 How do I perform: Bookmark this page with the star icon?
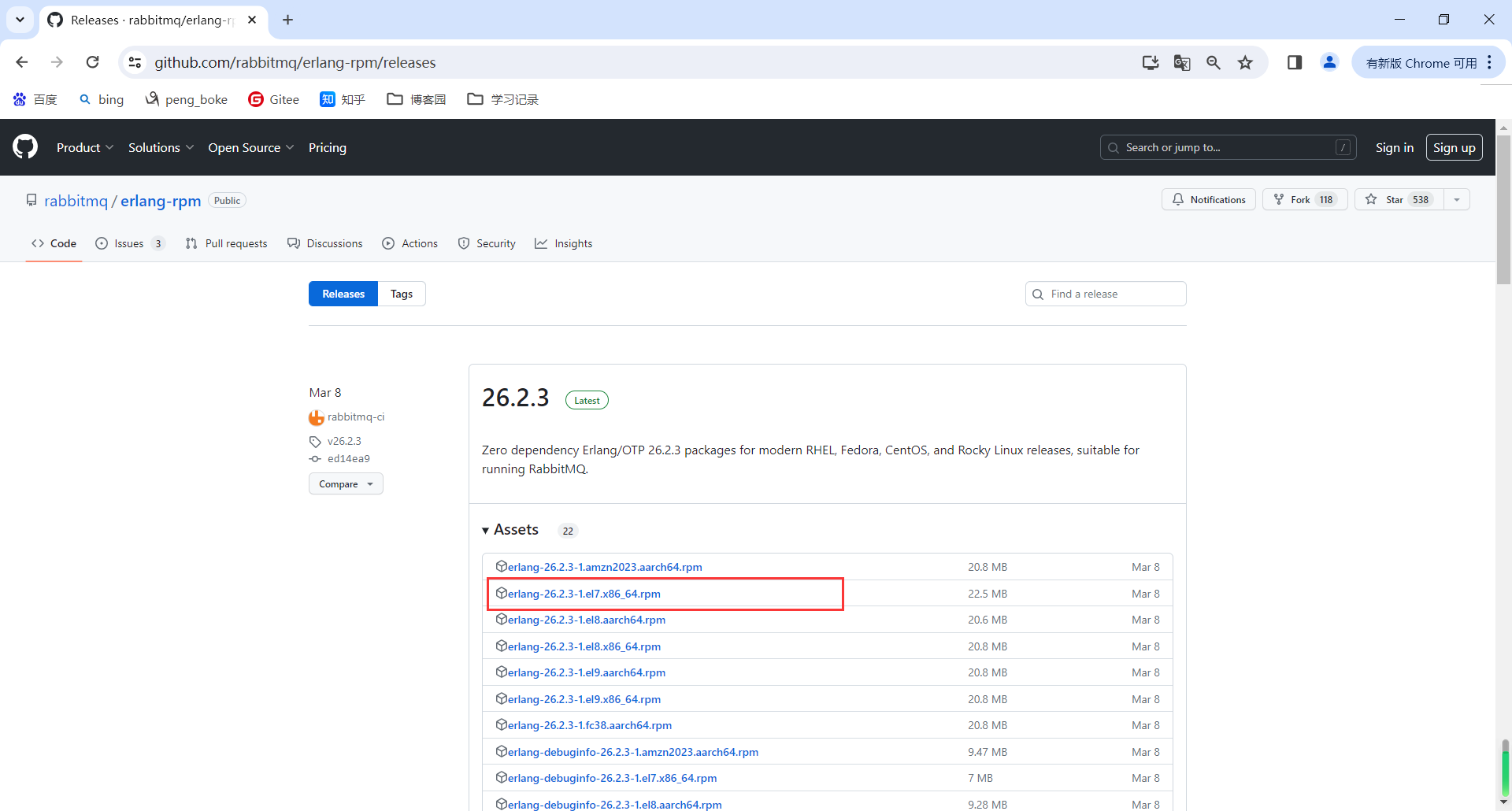click(1245, 62)
